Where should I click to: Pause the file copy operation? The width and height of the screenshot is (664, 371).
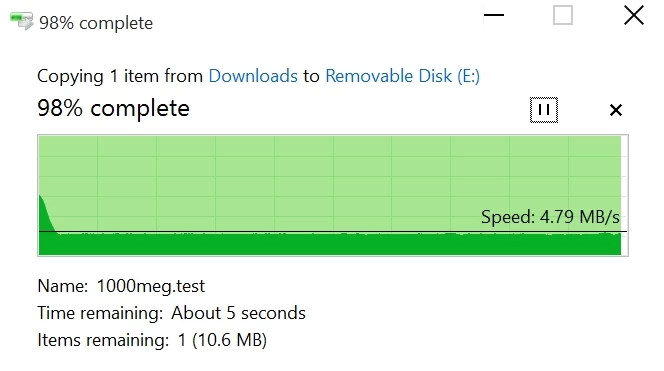[544, 110]
